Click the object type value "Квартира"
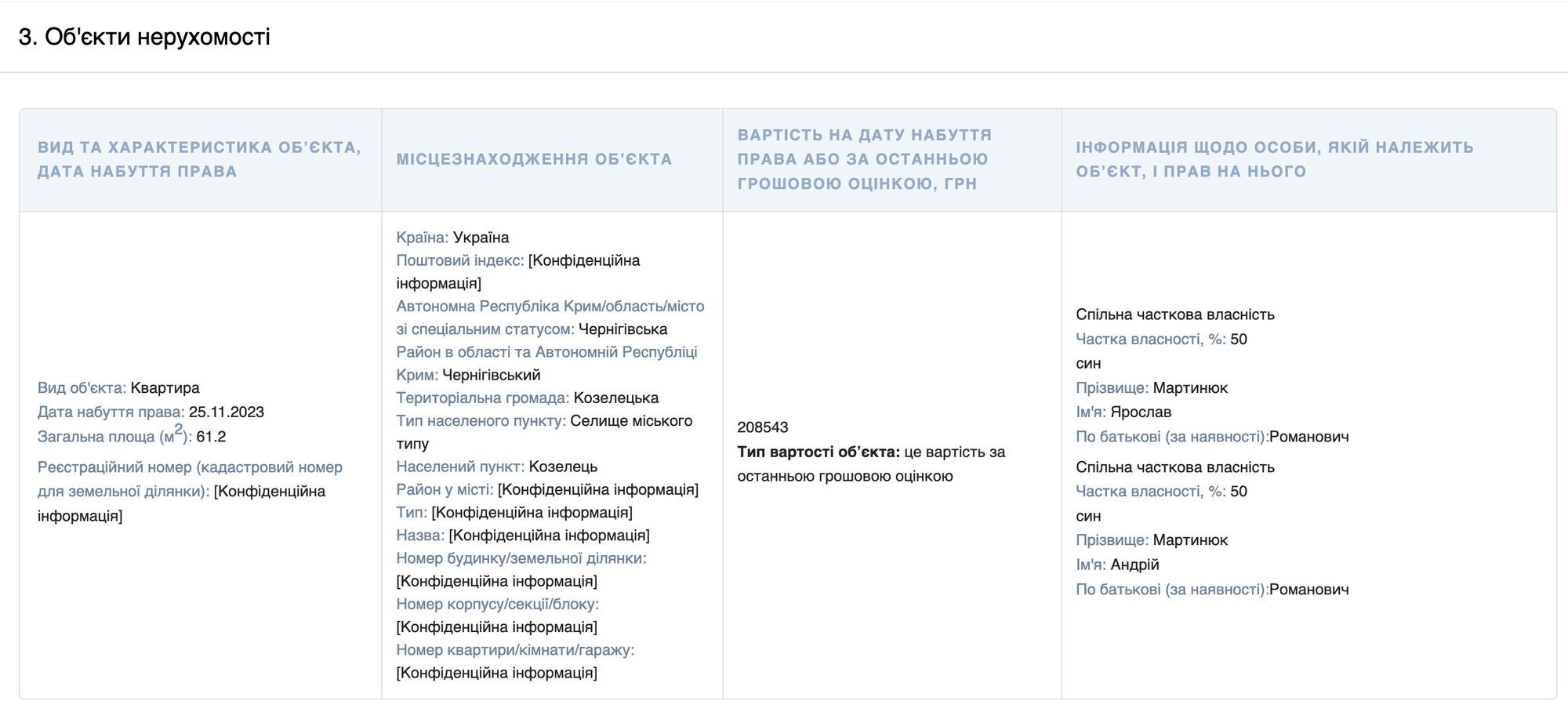1568x712 pixels. (165, 387)
